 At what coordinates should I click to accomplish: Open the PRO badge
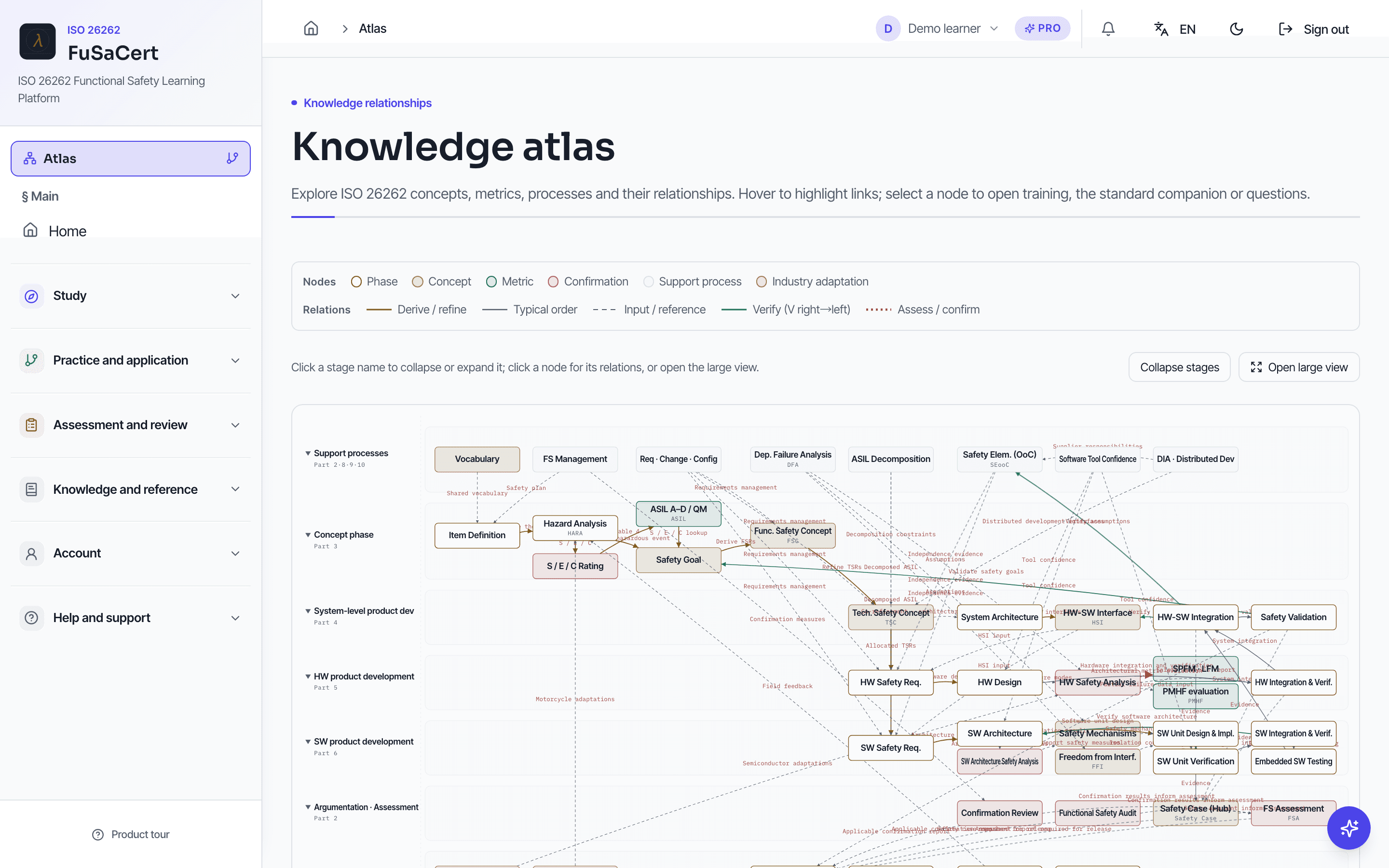pos(1042,28)
